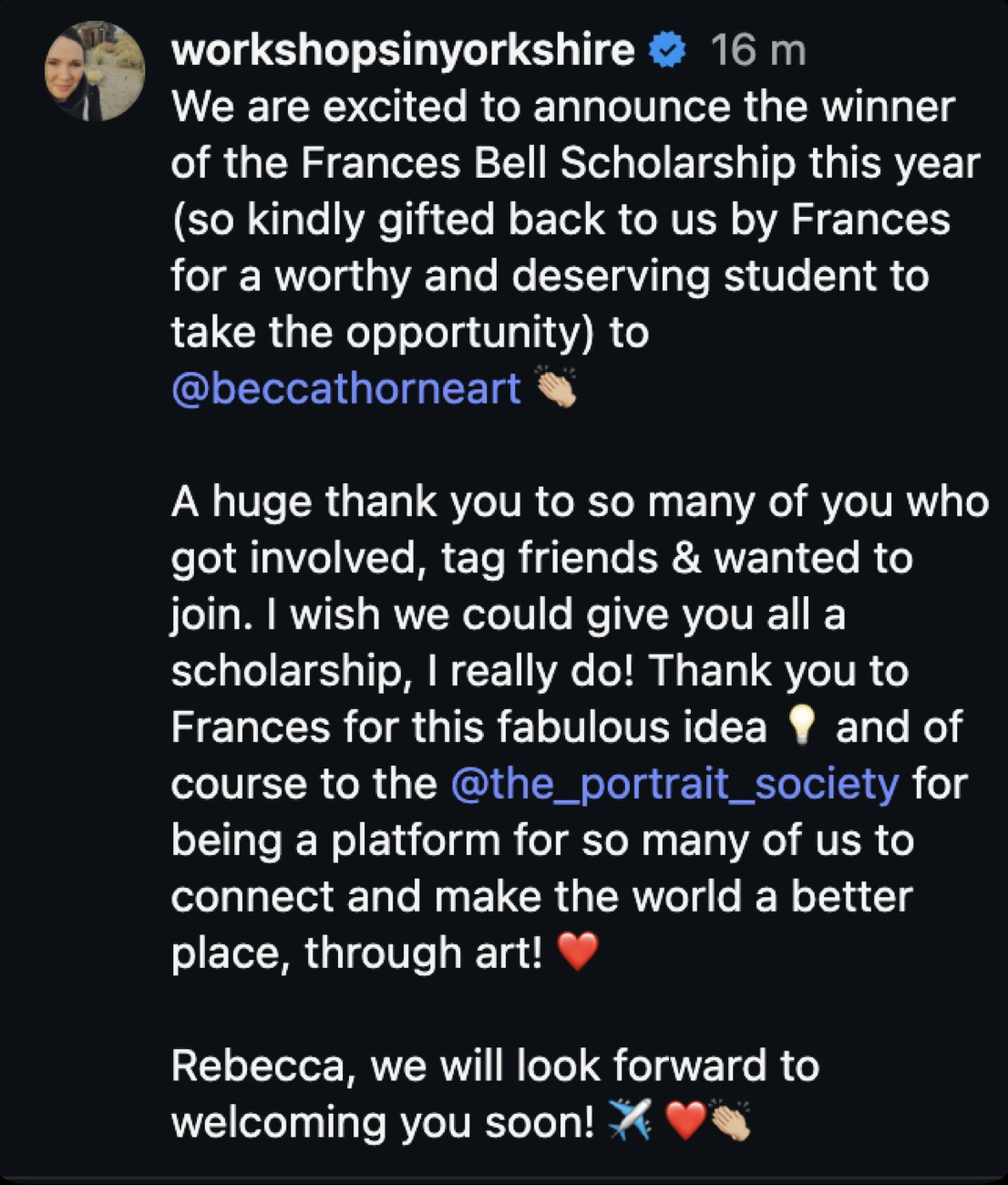The image size is (1008, 1185).
Task: Open the @beccathorneart mention link
Action: point(345,389)
